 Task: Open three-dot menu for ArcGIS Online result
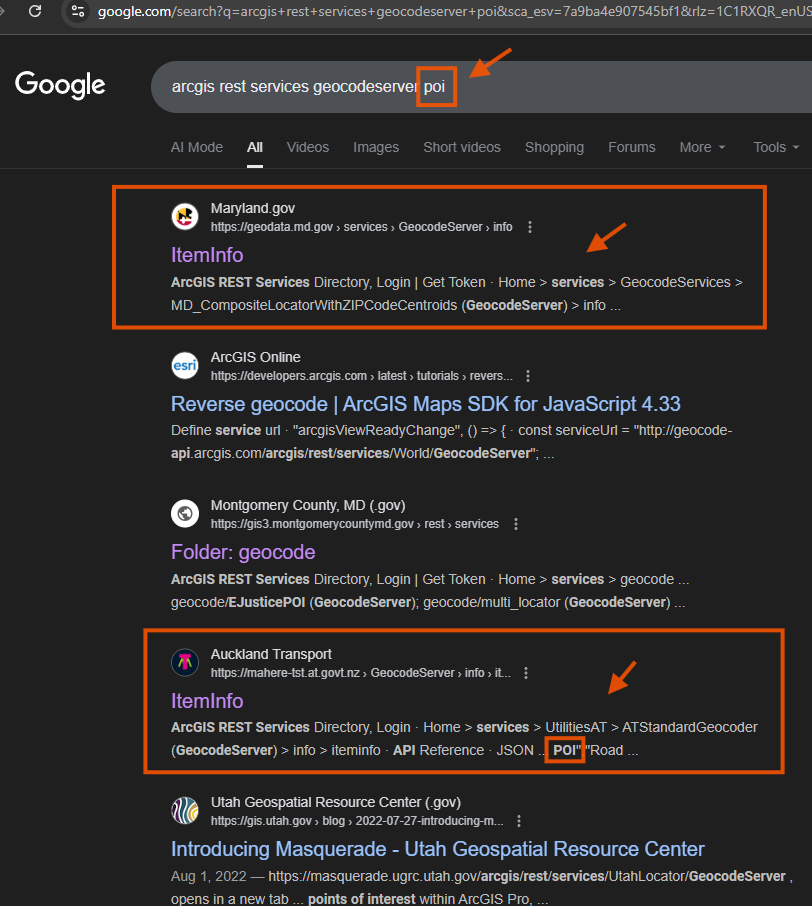click(528, 376)
